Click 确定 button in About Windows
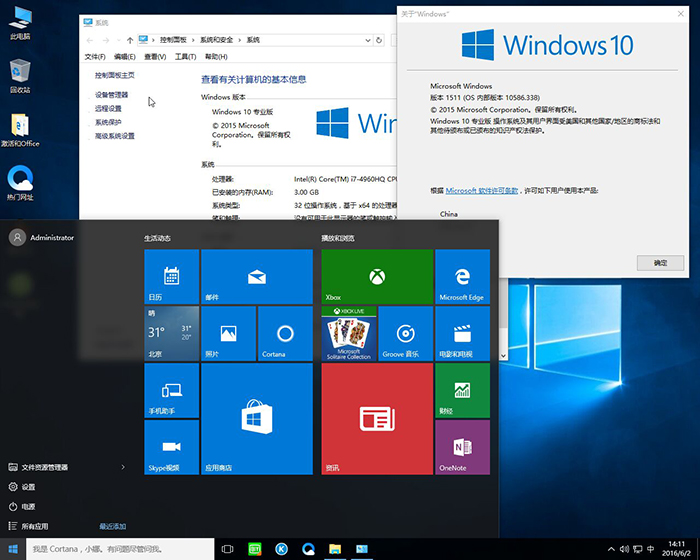The height and width of the screenshot is (560, 700). coord(660,262)
